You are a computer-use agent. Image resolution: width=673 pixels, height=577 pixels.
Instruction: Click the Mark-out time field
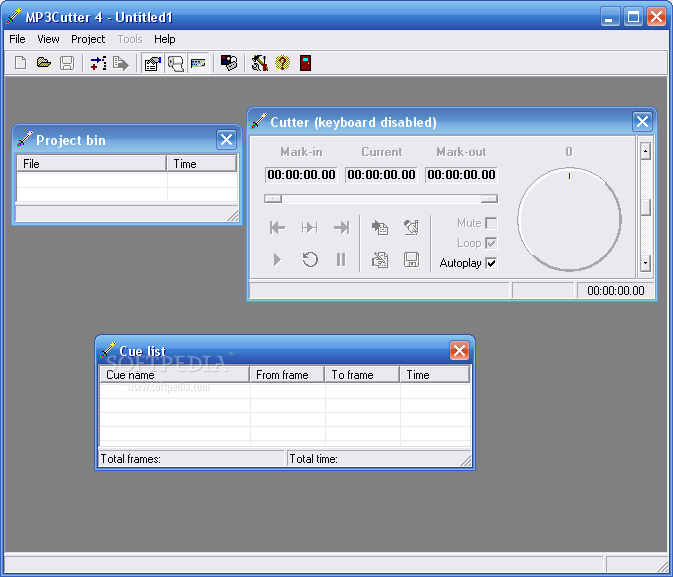pyautogui.click(x=461, y=175)
